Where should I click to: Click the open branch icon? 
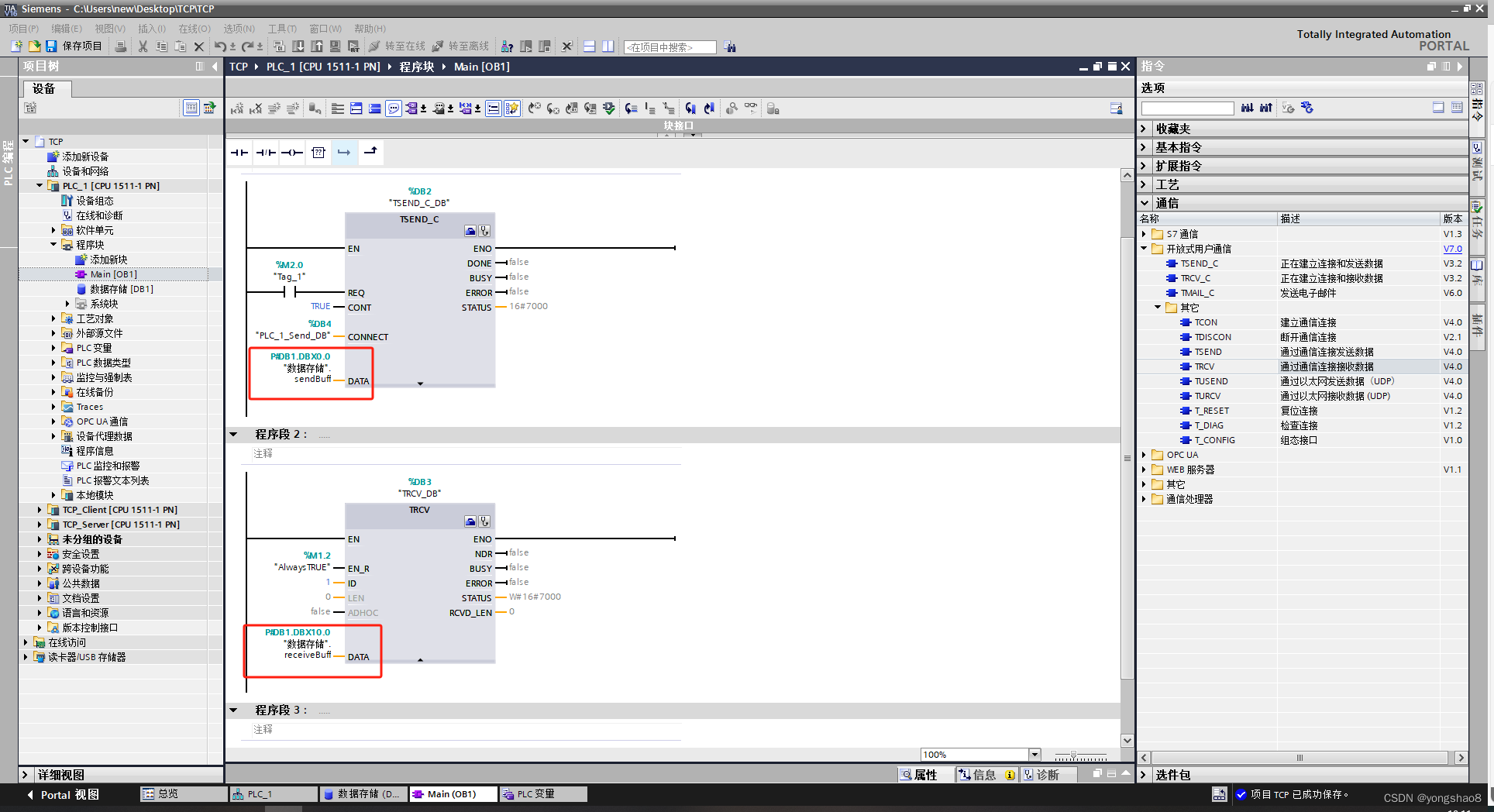(x=344, y=153)
